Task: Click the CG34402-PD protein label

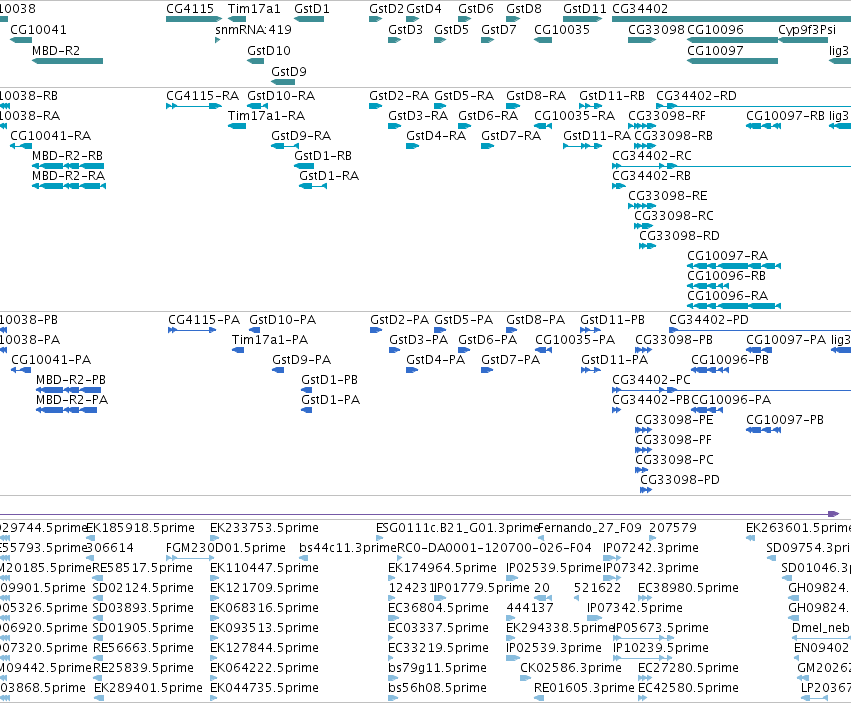Action: tap(708, 320)
